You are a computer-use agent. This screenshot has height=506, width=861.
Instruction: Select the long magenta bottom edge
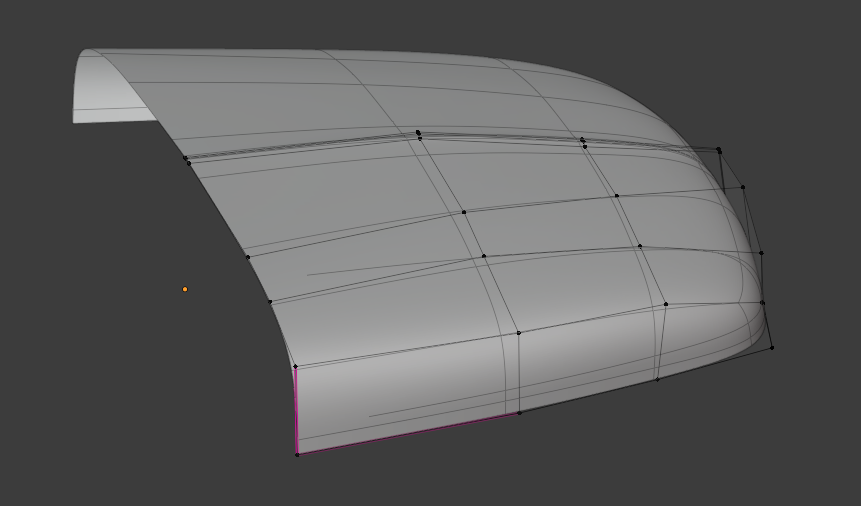tap(408, 433)
